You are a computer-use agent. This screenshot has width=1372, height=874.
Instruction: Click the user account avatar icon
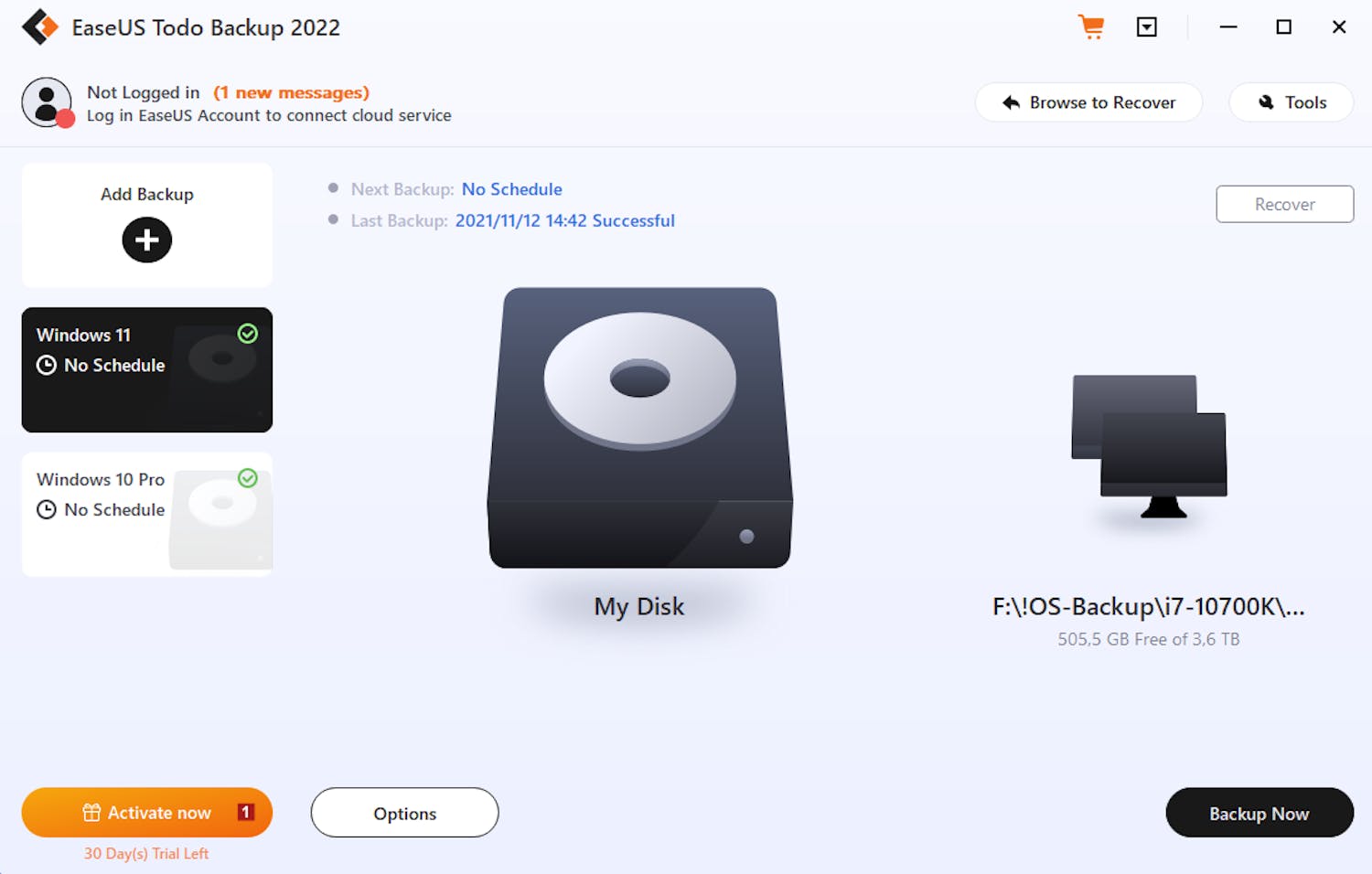[x=47, y=102]
